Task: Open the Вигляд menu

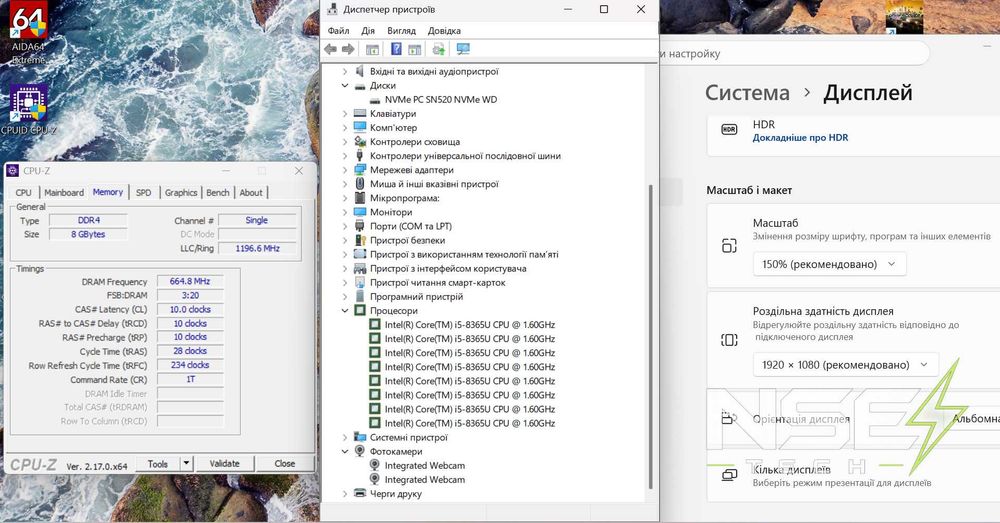Action: [401, 31]
